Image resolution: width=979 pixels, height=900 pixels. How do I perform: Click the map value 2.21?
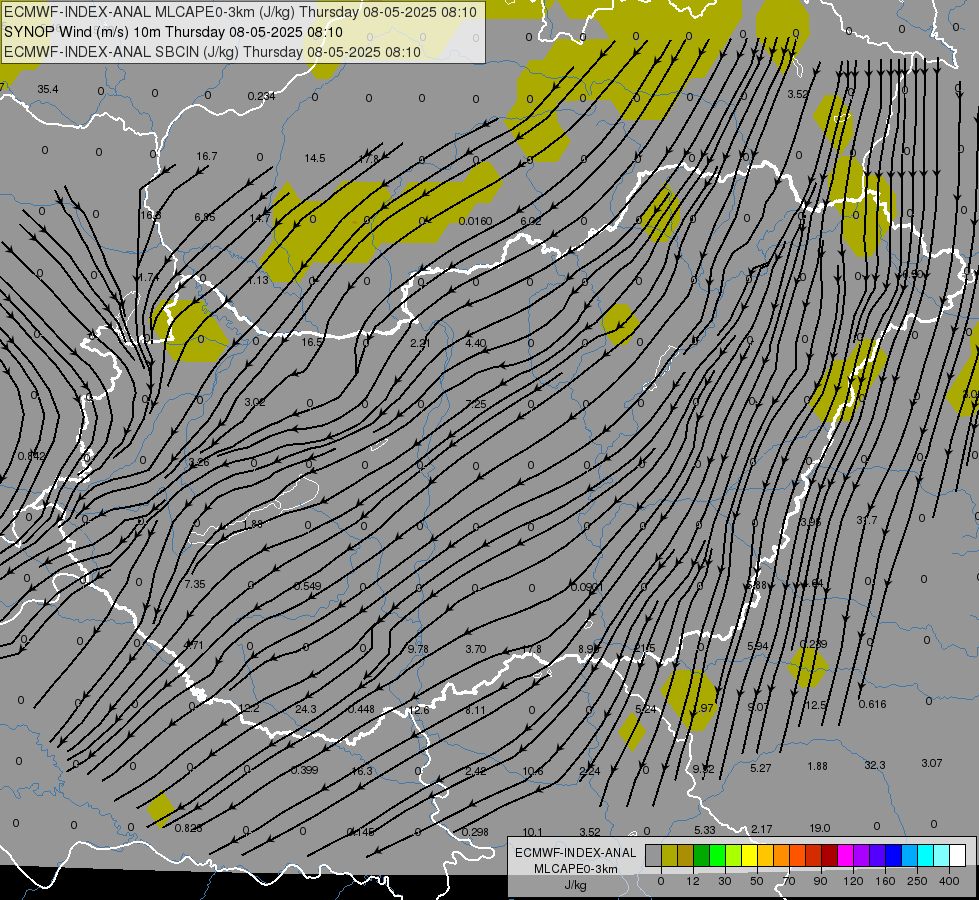pyautogui.click(x=420, y=343)
